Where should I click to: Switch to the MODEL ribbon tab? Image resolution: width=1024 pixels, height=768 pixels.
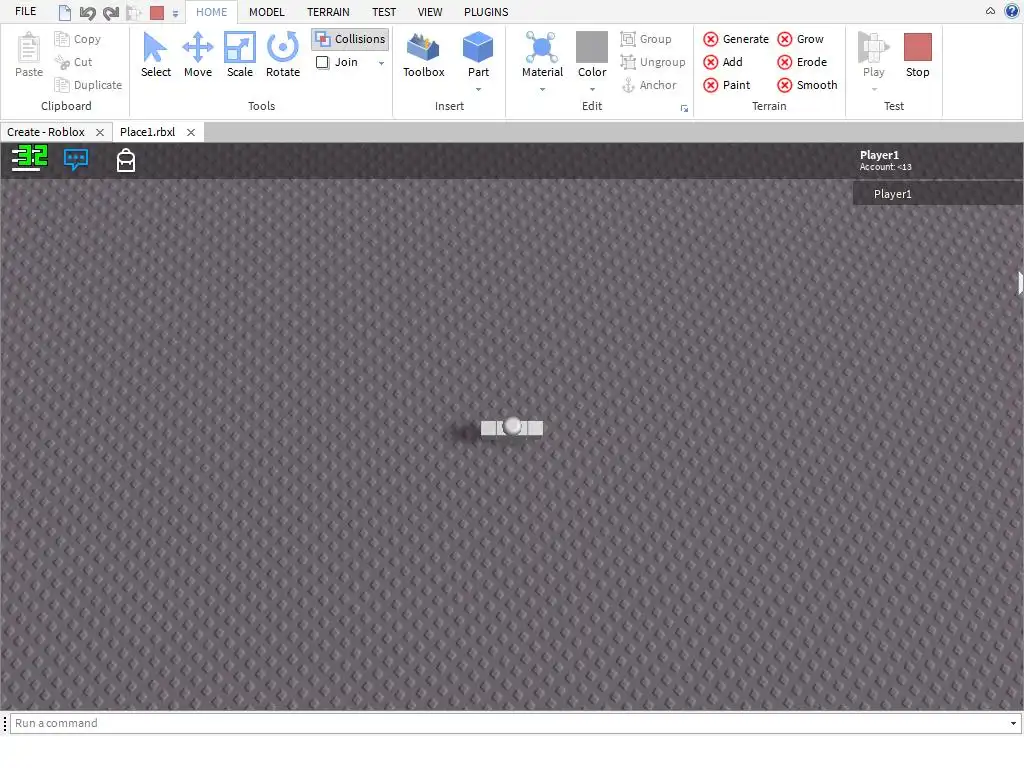(266, 12)
